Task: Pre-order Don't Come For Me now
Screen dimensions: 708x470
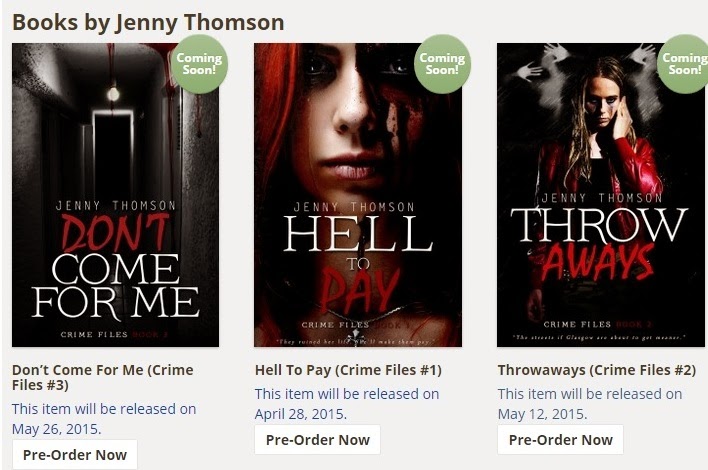Action: [x=75, y=455]
